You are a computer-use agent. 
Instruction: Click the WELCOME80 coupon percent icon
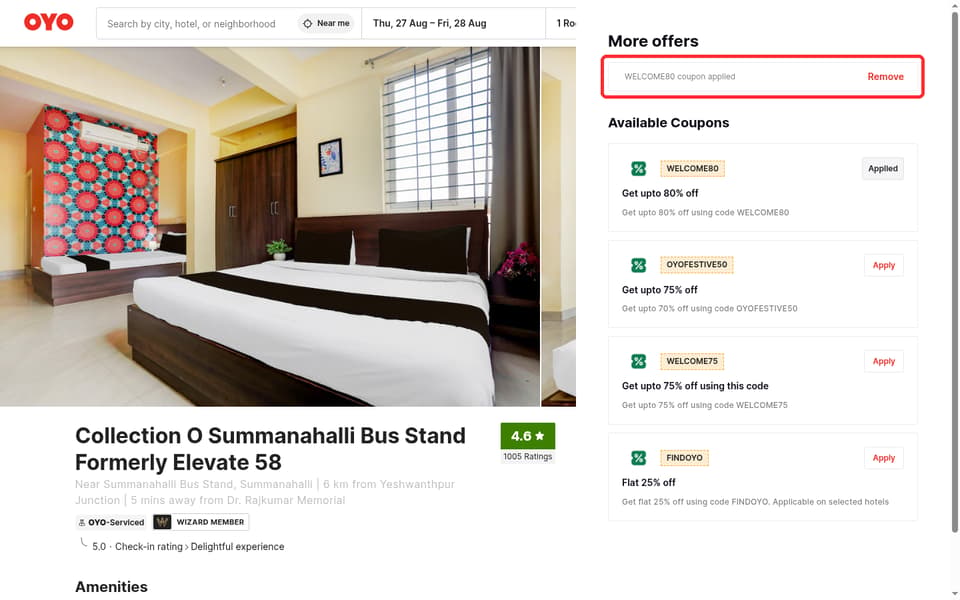pos(639,168)
